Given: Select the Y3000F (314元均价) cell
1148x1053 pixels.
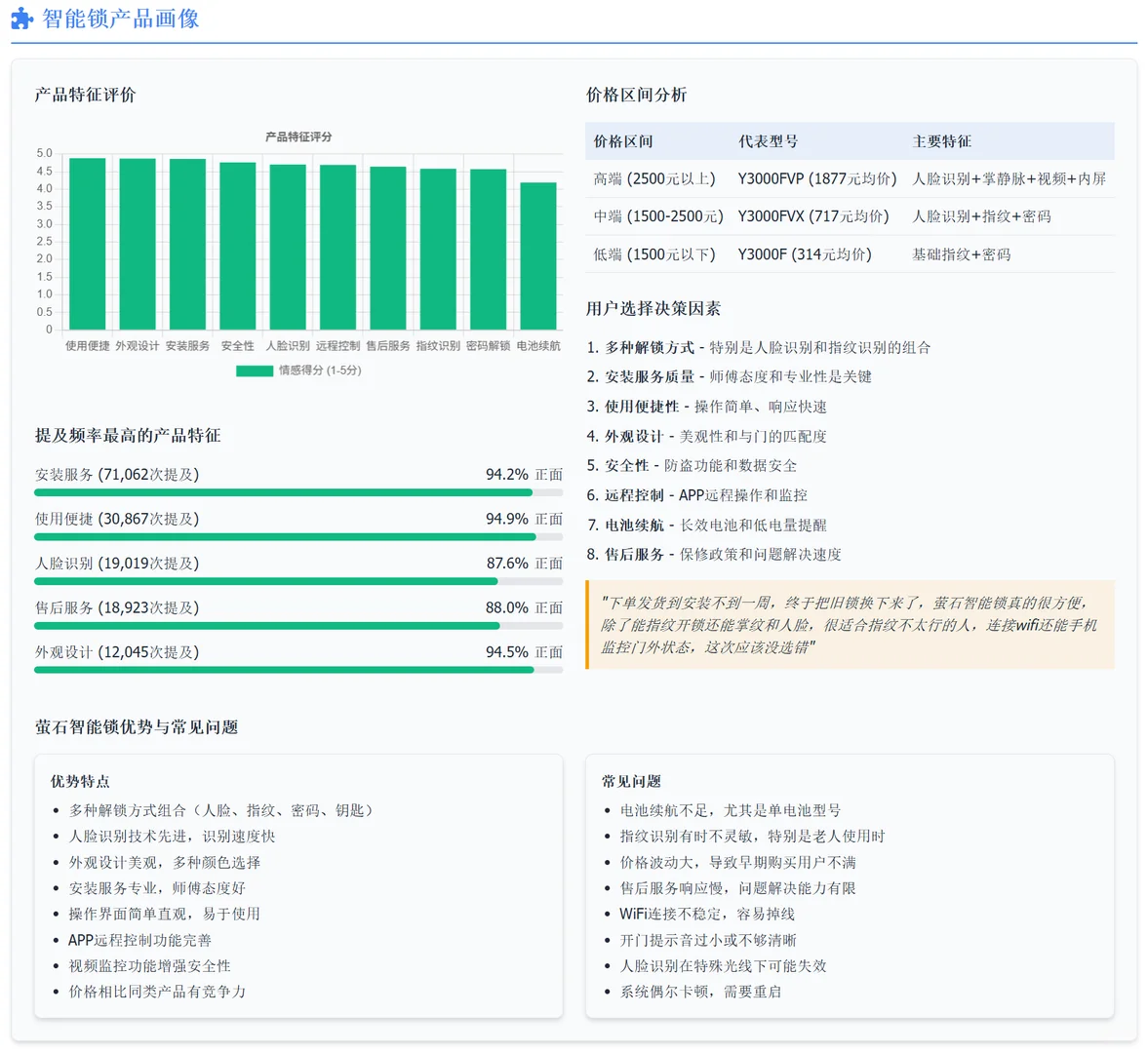Looking at the screenshot, I should pos(805,254).
